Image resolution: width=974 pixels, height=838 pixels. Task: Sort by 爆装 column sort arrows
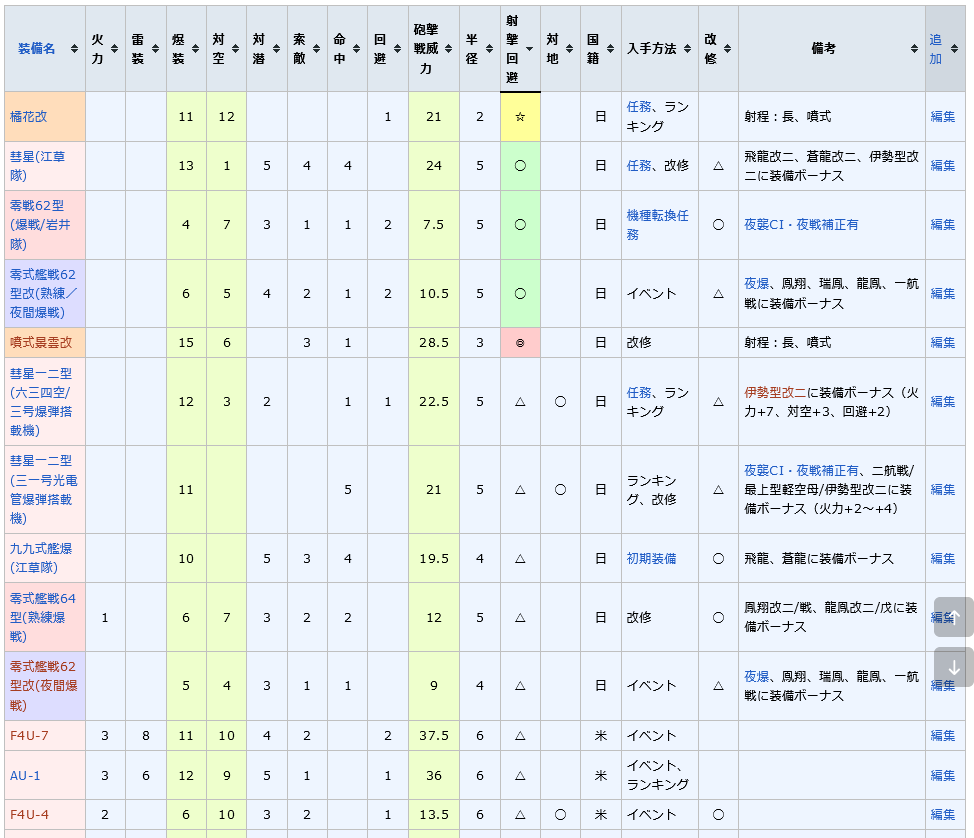[x=196, y=49]
